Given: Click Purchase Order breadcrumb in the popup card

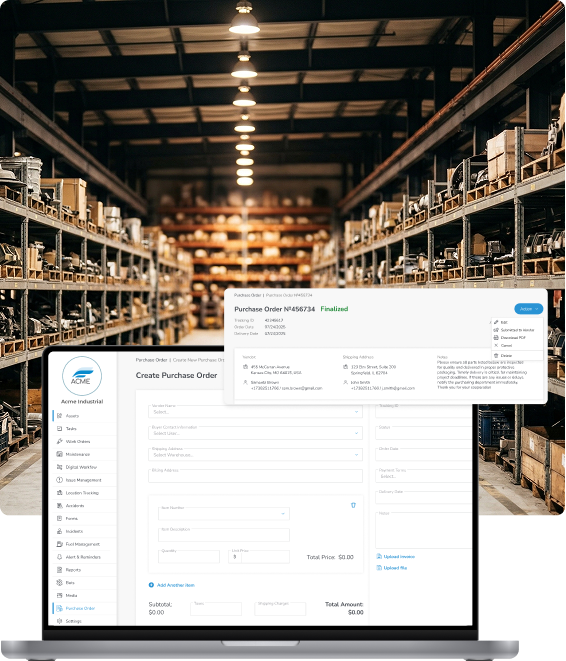Looking at the screenshot, I should click(x=247, y=295).
